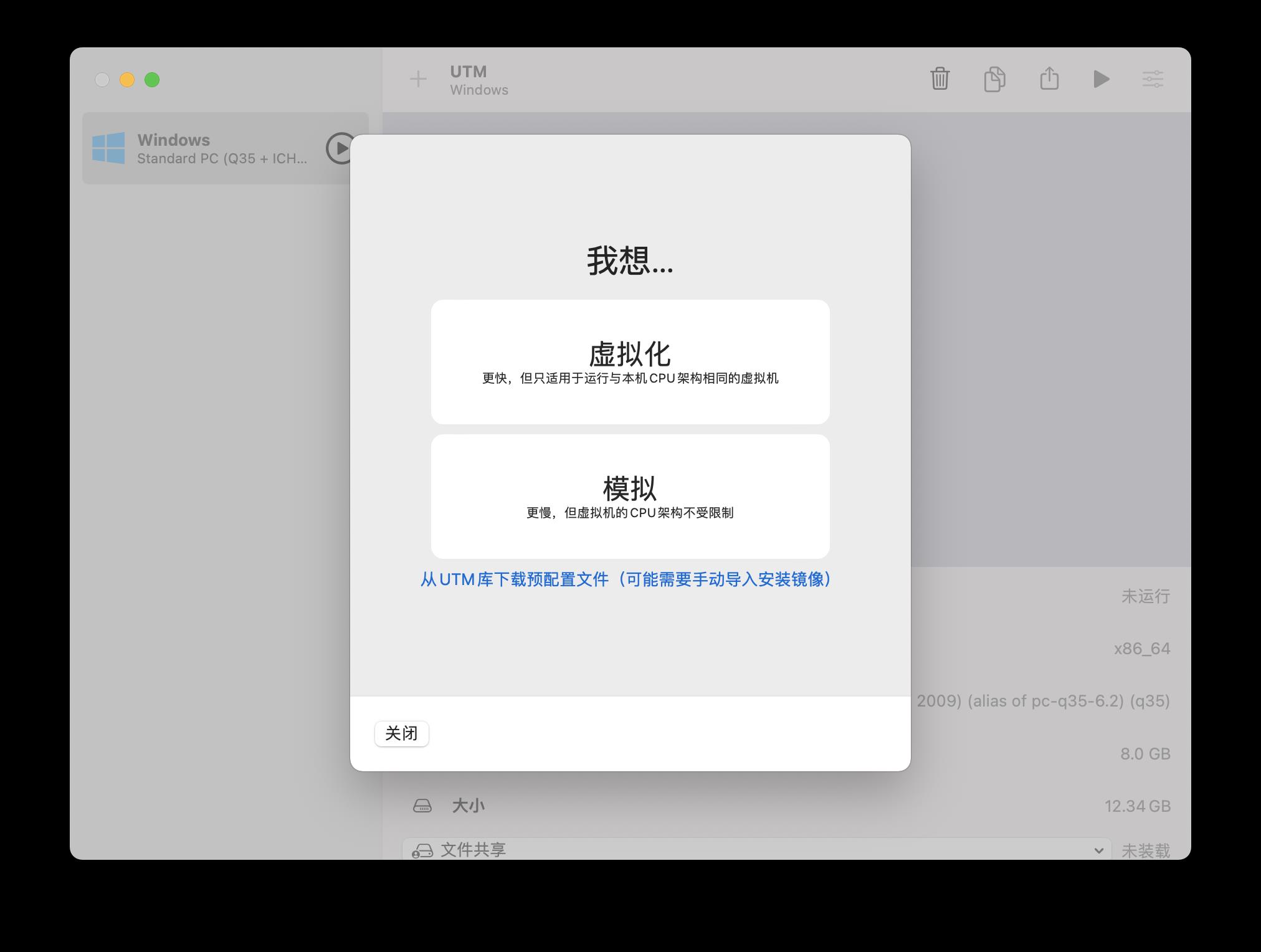
Task: Click the clone VM icon in the toolbar
Action: 994,79
